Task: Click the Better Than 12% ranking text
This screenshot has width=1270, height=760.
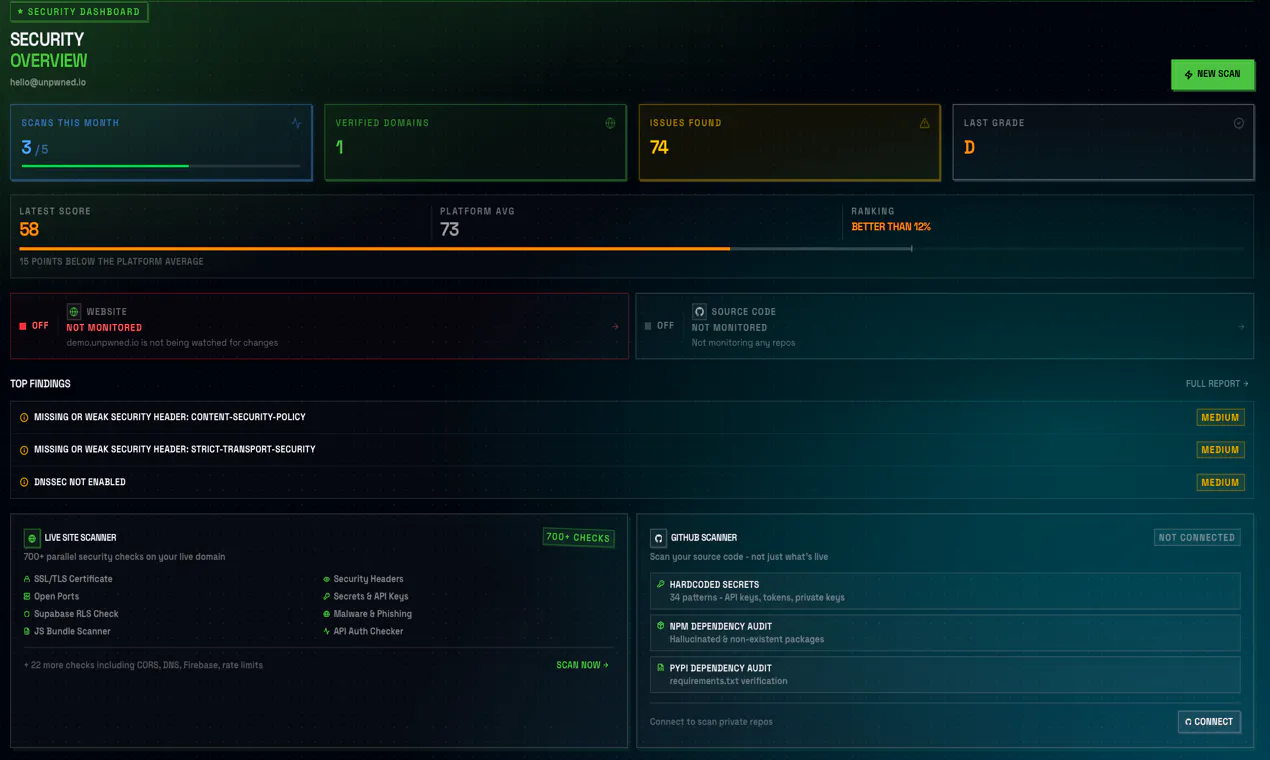Action: [891, 227]
